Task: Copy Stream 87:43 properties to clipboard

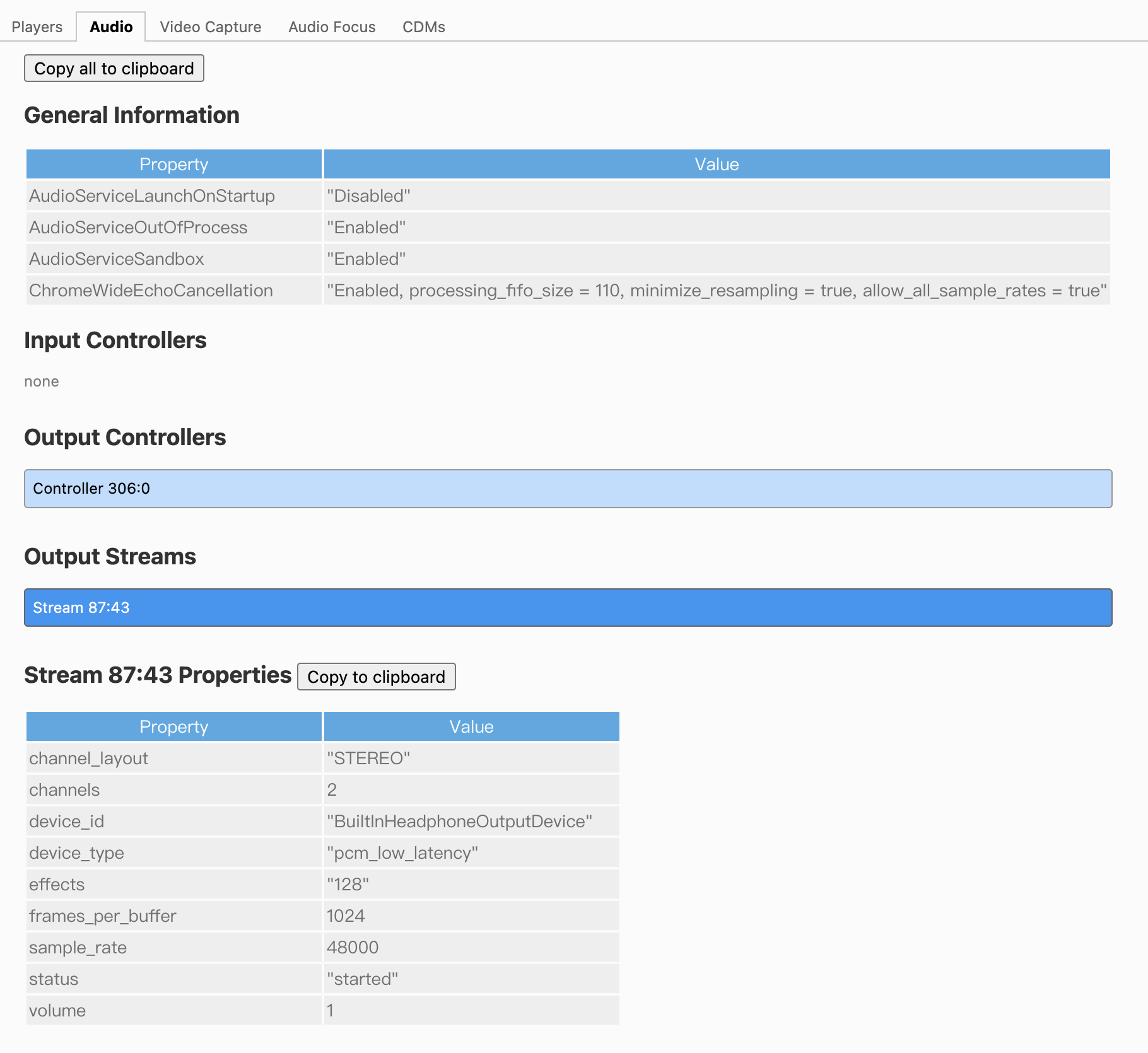Action: click(x=376, y=677)
